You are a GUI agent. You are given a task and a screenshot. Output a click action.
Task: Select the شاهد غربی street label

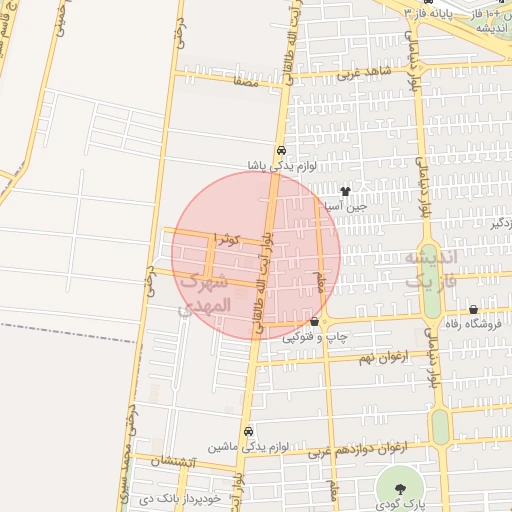[x=364, y=73]
